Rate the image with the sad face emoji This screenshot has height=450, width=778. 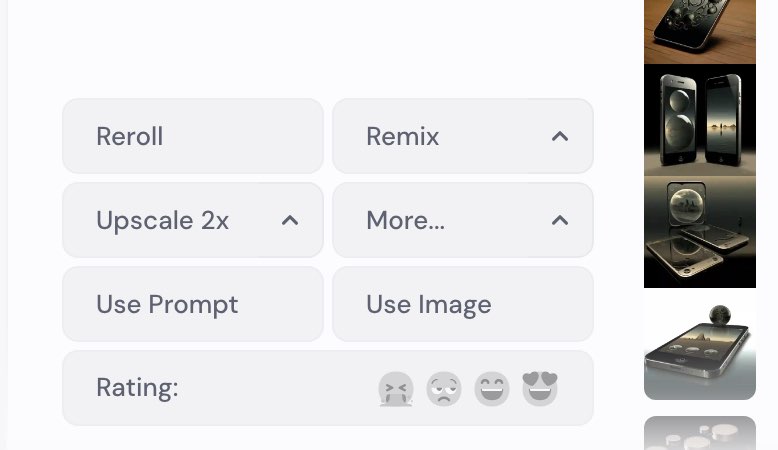[444, 389]
